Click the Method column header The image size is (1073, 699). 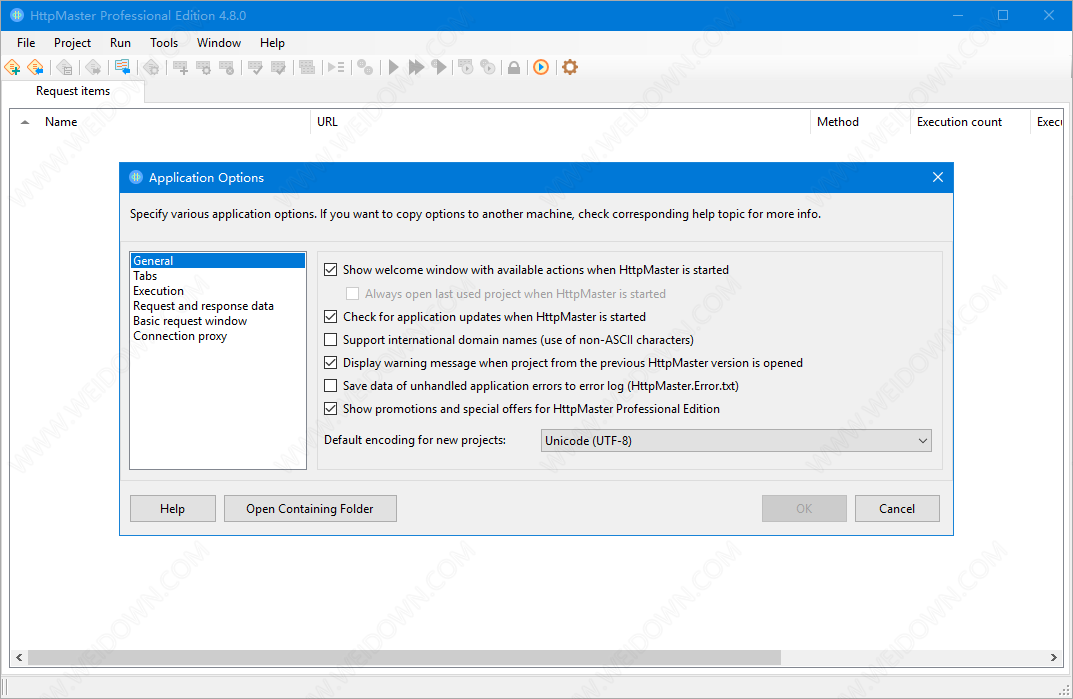(x=860, y=122)
